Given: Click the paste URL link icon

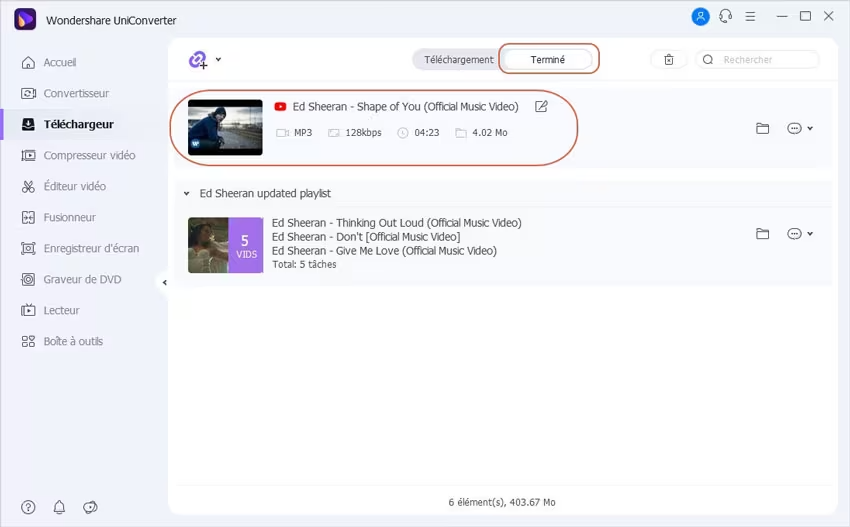Looking at the screenshot, I should [198, 60].
